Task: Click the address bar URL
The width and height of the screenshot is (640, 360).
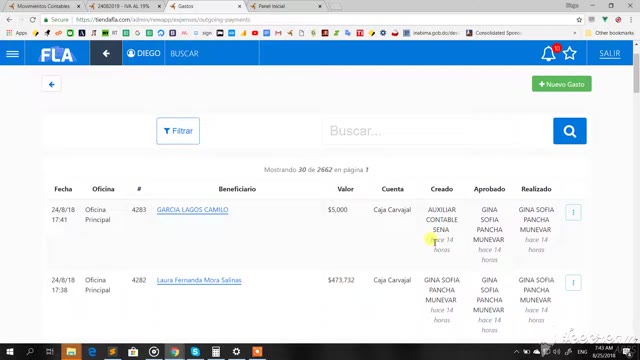Action: pyautogui.click(x=163, y=20)
